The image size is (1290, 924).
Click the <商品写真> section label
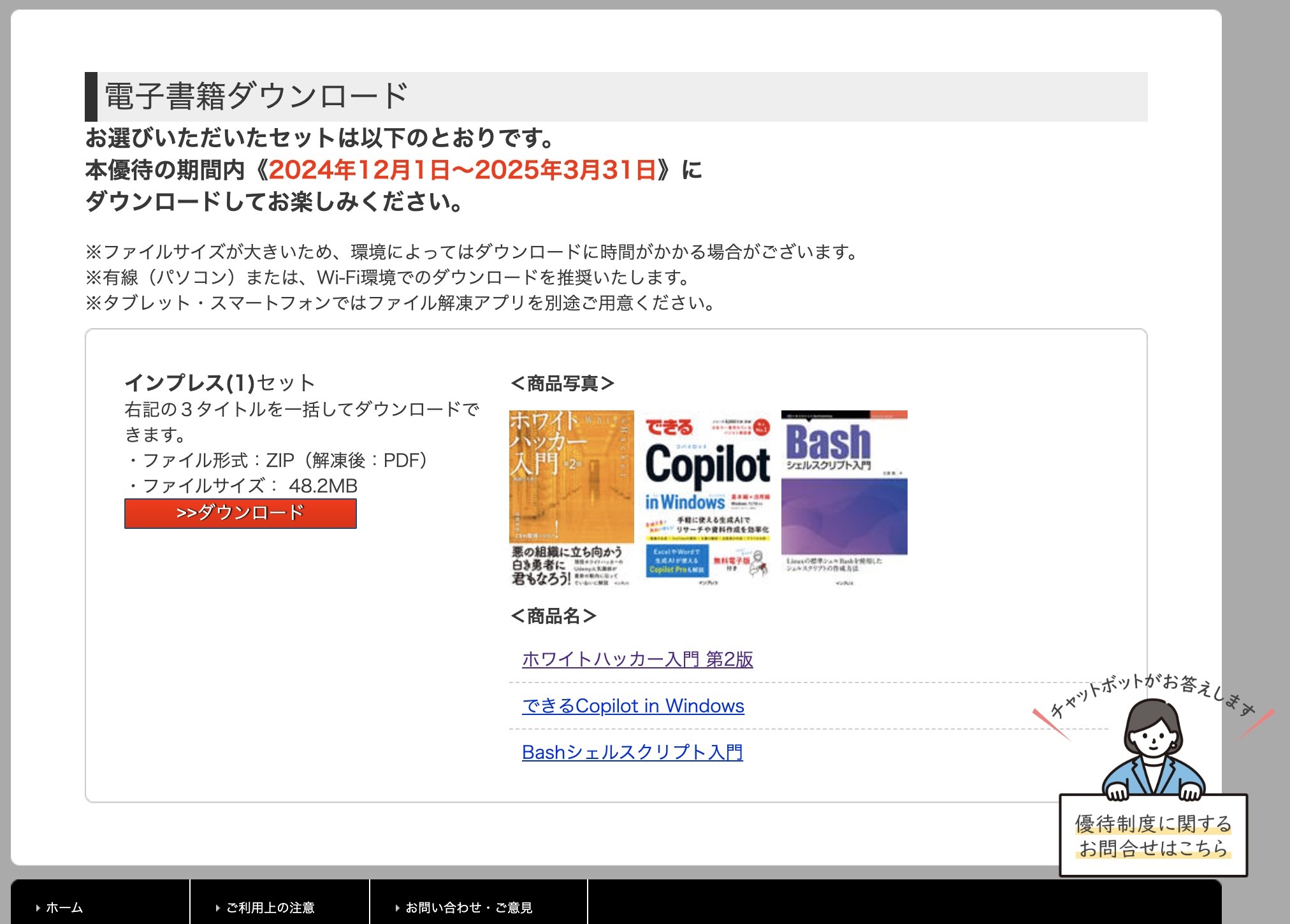click(562, 384)
